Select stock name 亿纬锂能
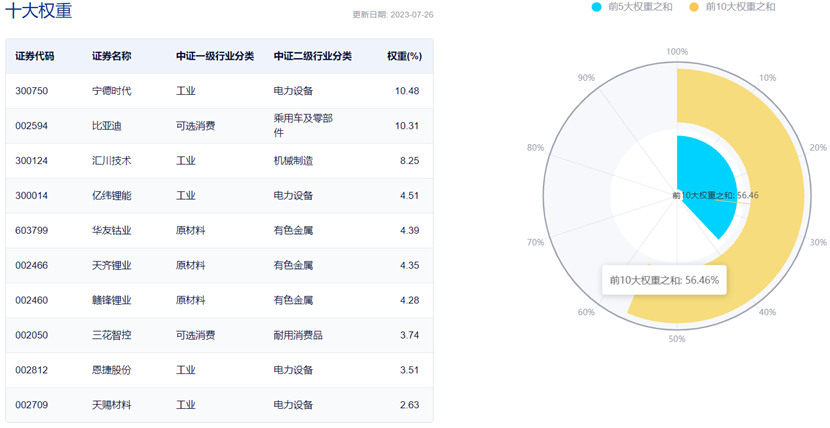Screen dimensions: 830x428 [112, 196]
